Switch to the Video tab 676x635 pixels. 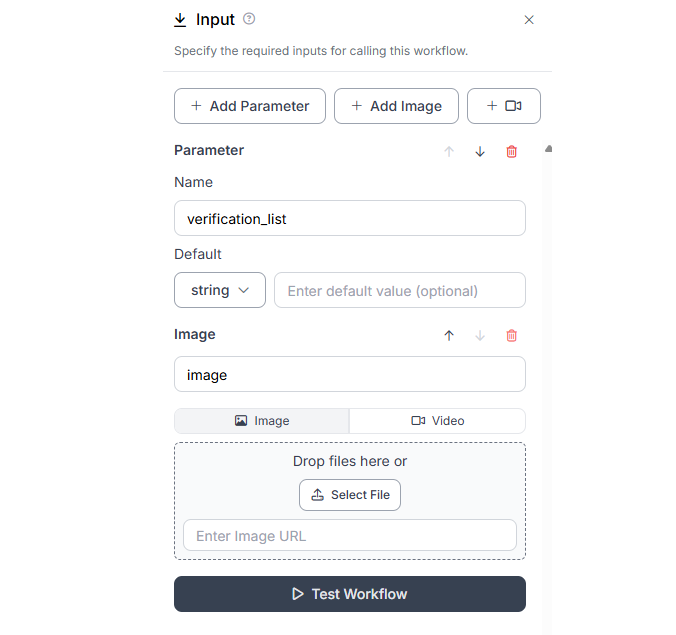click(x=437, y=421)
